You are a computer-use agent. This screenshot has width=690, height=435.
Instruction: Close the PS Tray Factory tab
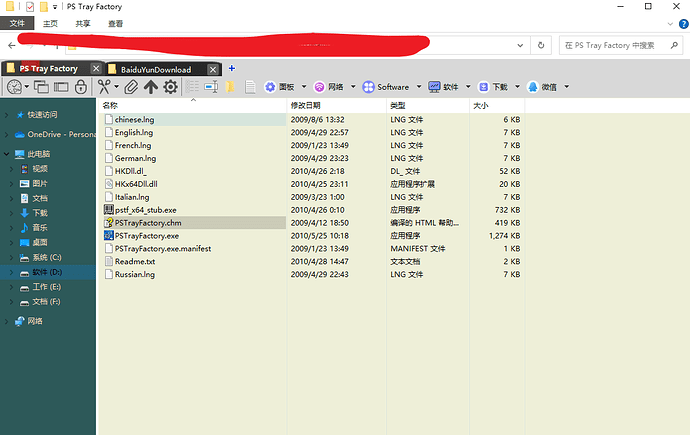point(96,69)
